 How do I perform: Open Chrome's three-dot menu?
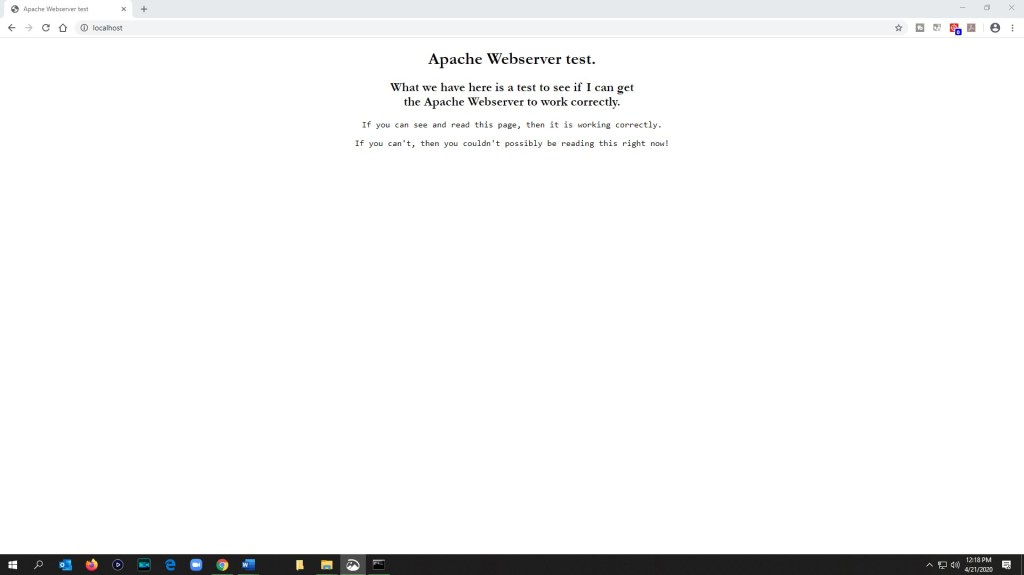point(1013,28)
